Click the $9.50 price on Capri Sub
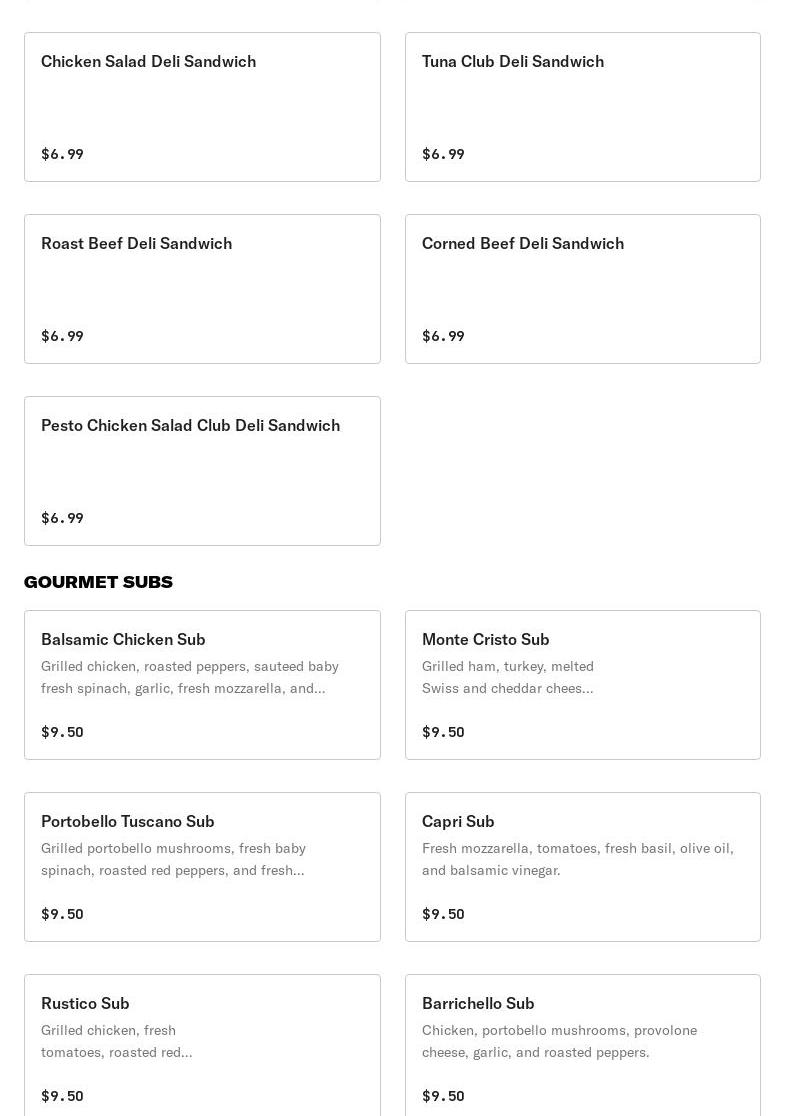This screenshot has width=785, height=1116. 443,914
